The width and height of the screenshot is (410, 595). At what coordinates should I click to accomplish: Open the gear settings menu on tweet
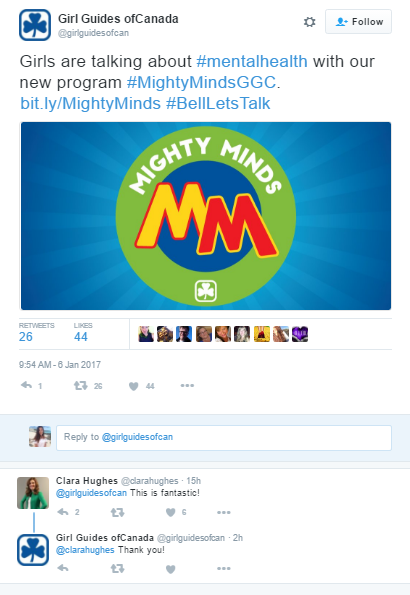click(x=309, y=22)
